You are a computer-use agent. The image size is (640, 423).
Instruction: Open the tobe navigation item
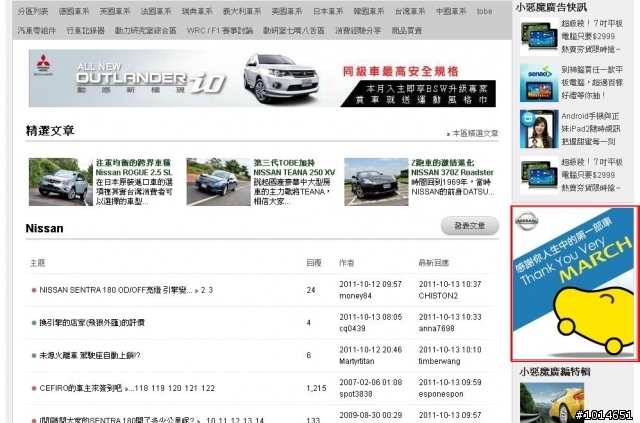pyautogui.click(x=484, y=11)
